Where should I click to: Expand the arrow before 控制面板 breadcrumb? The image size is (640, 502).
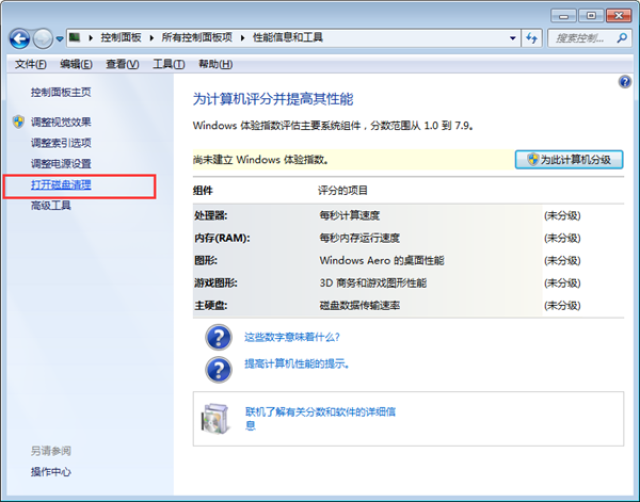(91, 38)
